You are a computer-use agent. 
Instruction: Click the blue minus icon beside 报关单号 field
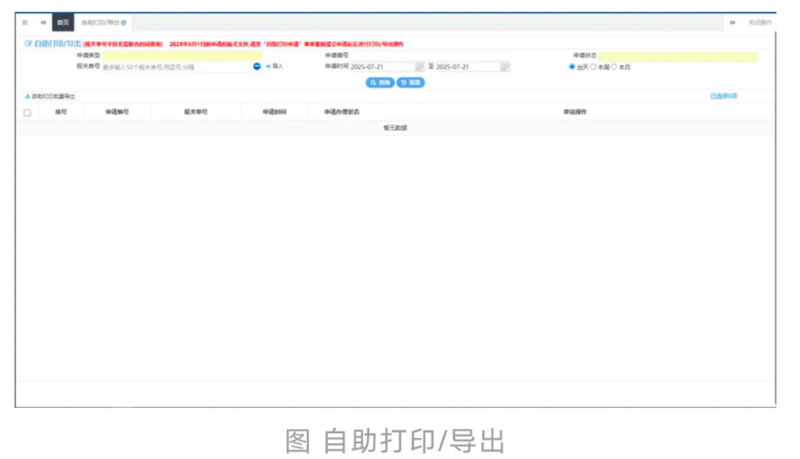(x=257, y=66)
